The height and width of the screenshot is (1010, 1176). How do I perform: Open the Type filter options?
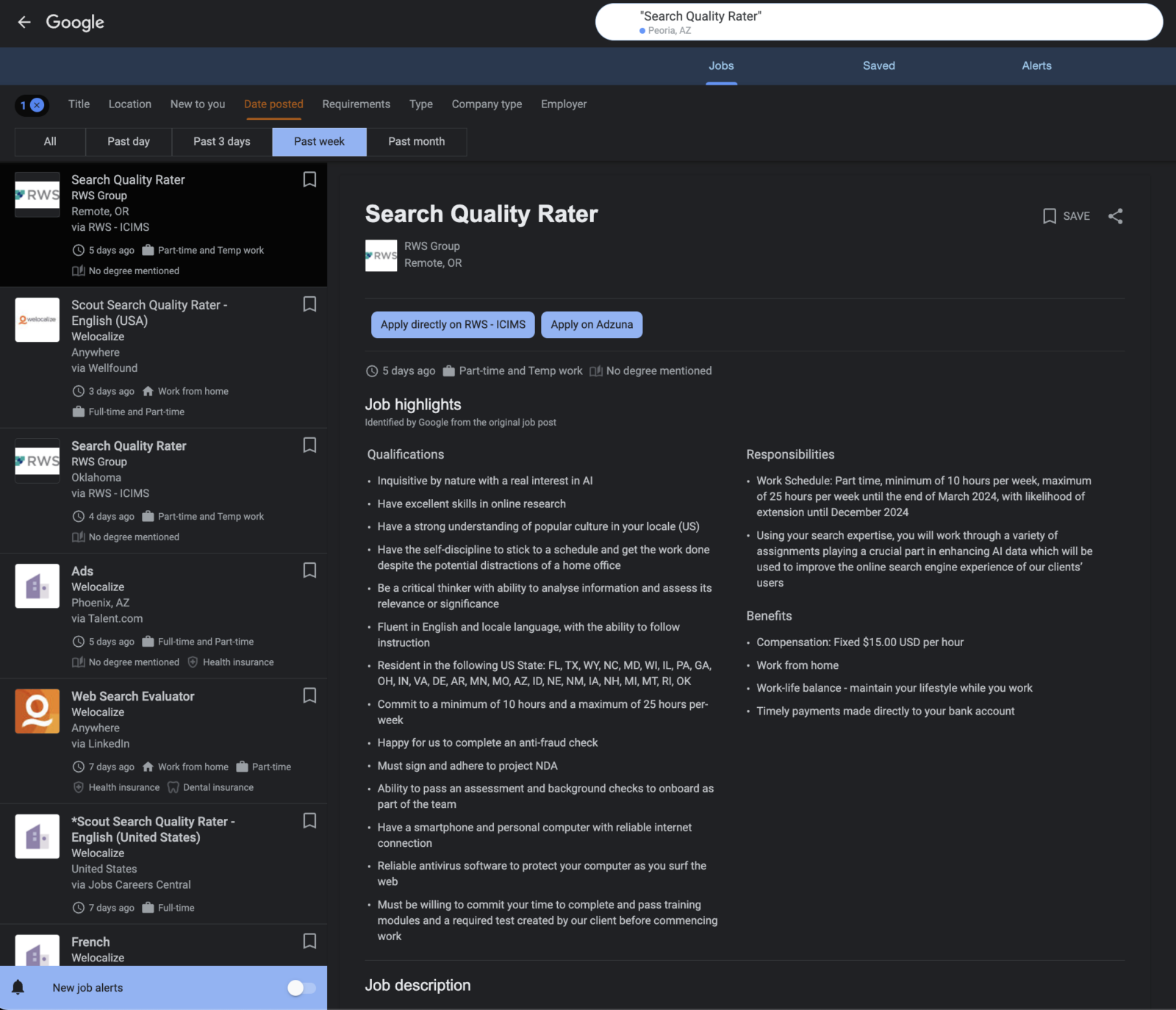pos(421,104)
